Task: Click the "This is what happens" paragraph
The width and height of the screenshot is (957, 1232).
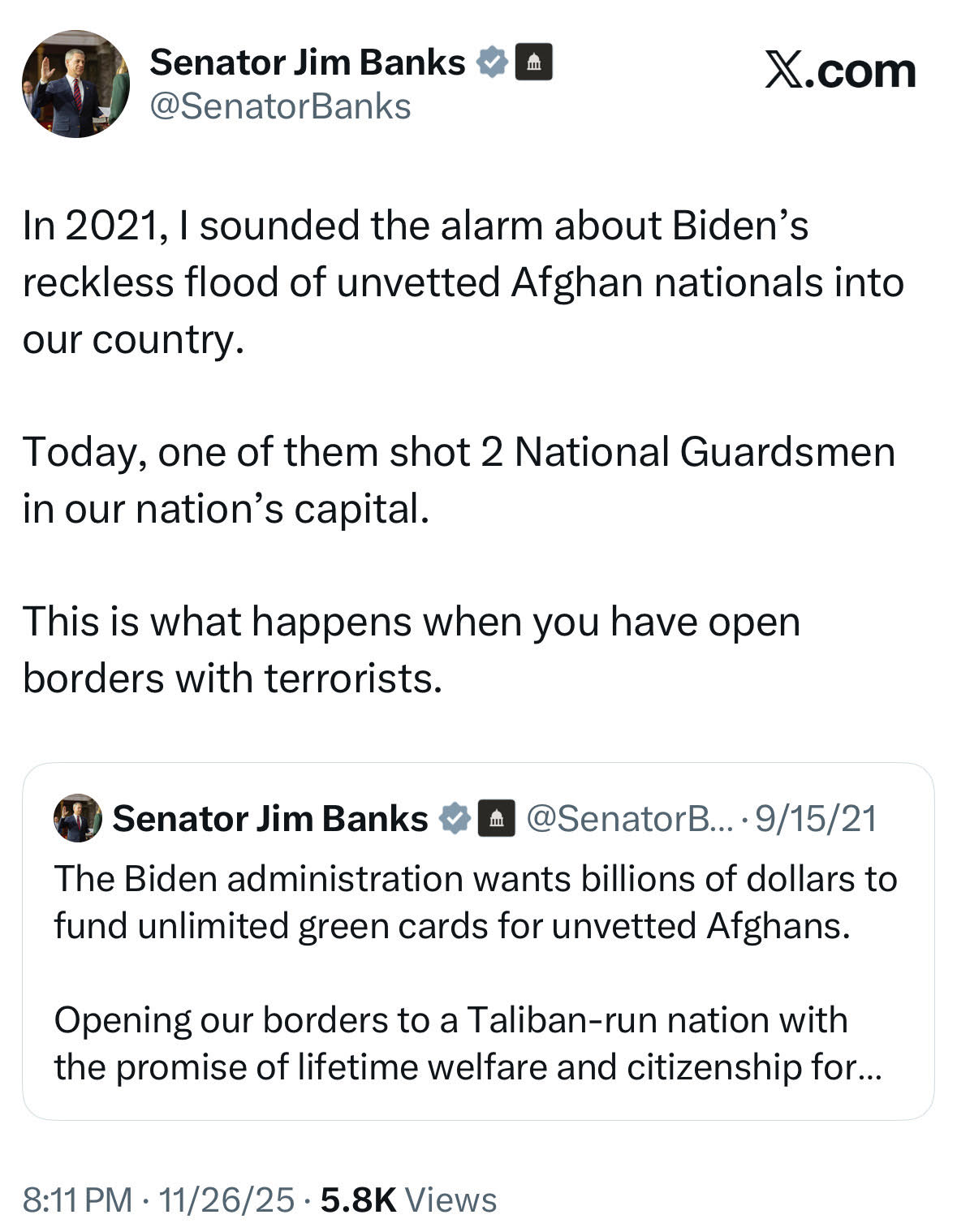Action: click(412, 649)
